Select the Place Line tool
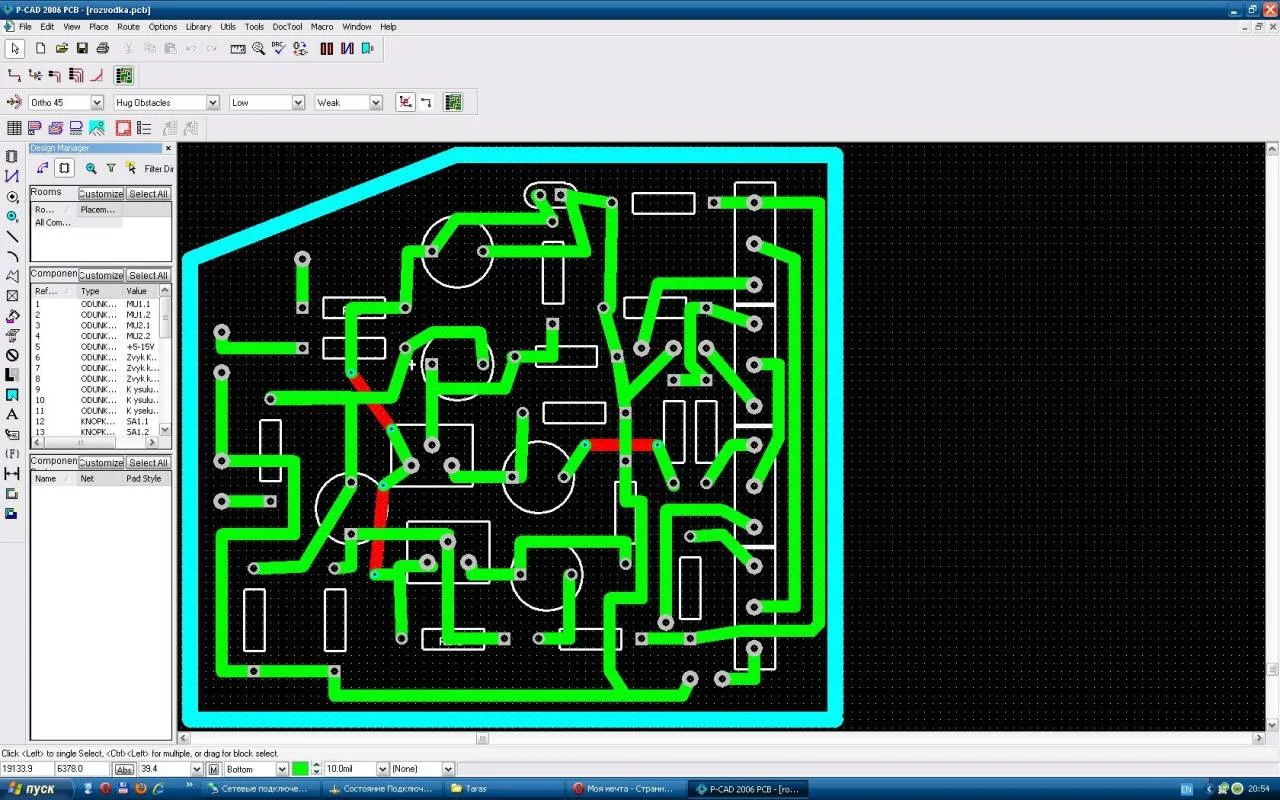The image size is (1280, 800). (x=12, y=236)
